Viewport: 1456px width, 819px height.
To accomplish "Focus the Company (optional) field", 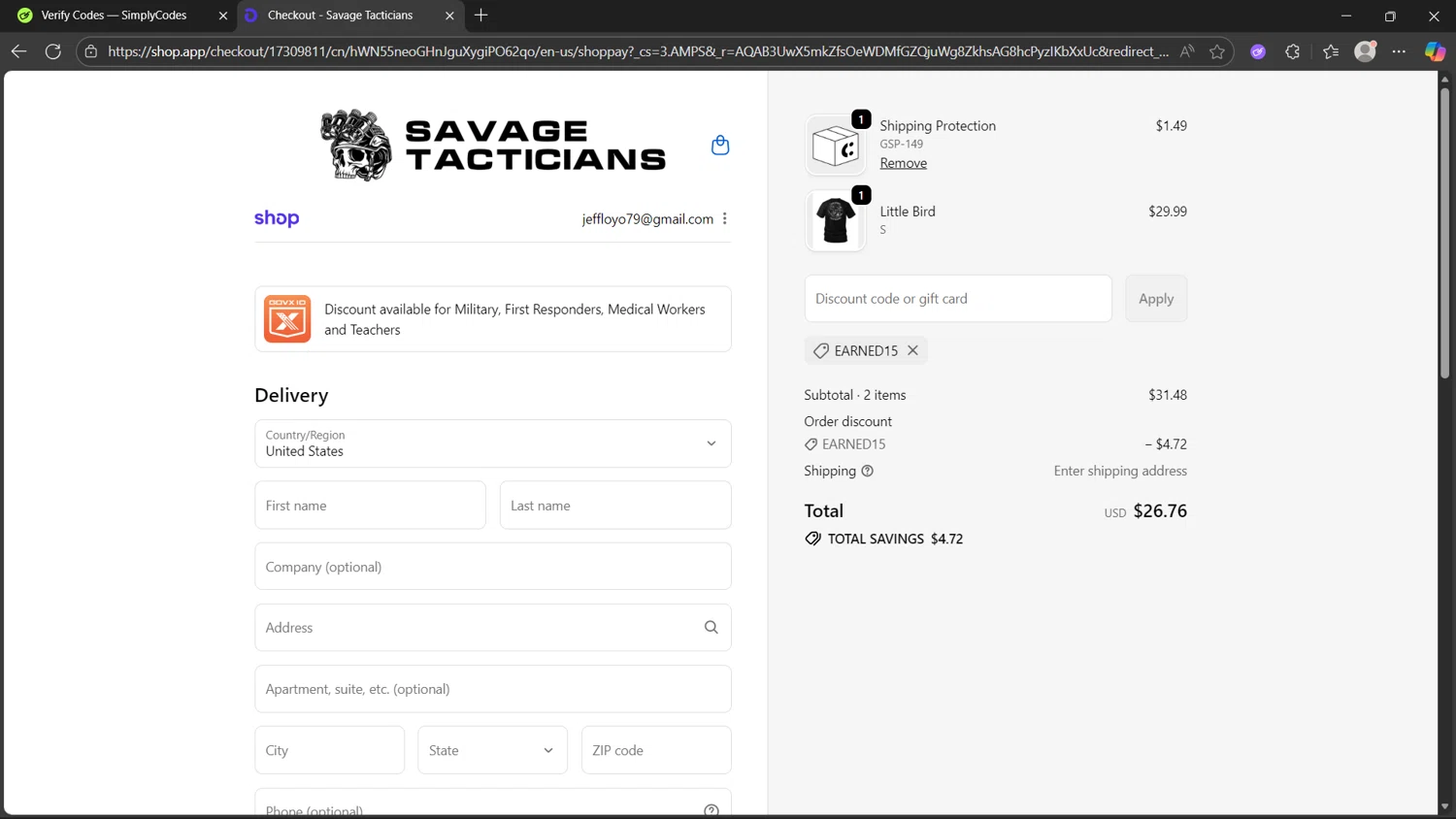I will (x=493, y=567).
